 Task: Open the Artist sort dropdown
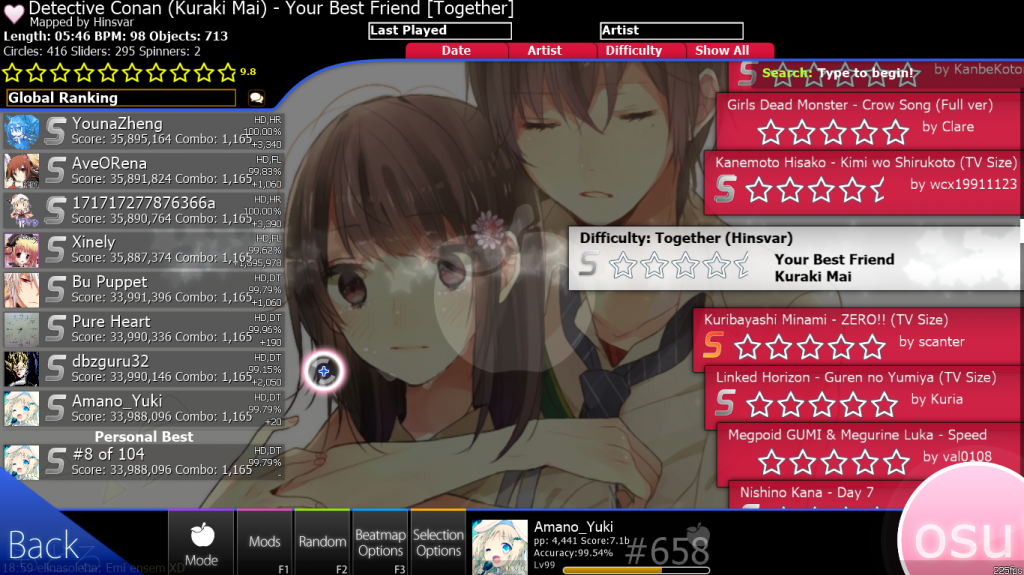point(671,31)
